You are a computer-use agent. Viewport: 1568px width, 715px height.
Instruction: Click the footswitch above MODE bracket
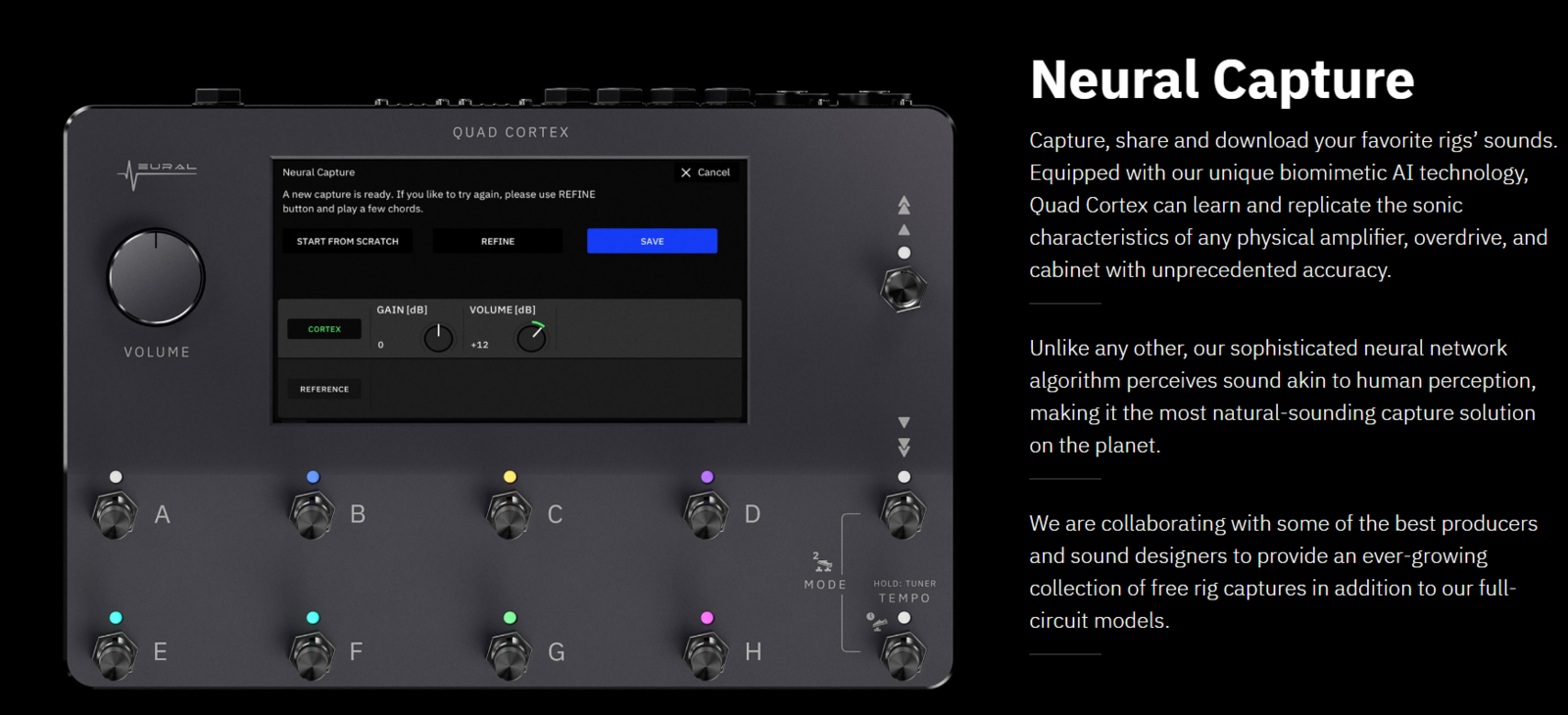pos(904,514)
